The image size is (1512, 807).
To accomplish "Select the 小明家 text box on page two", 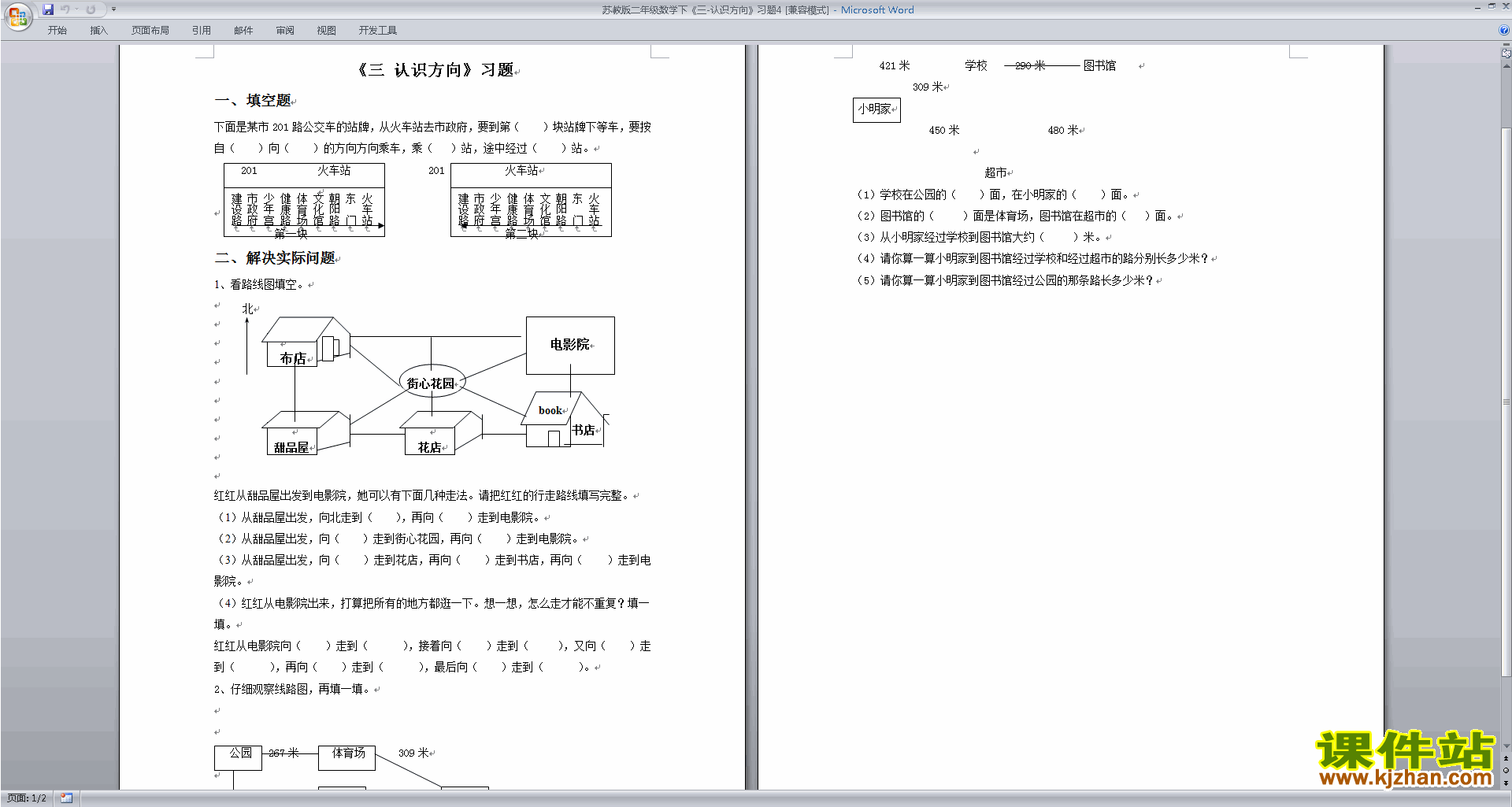I will tap(876, 109).
